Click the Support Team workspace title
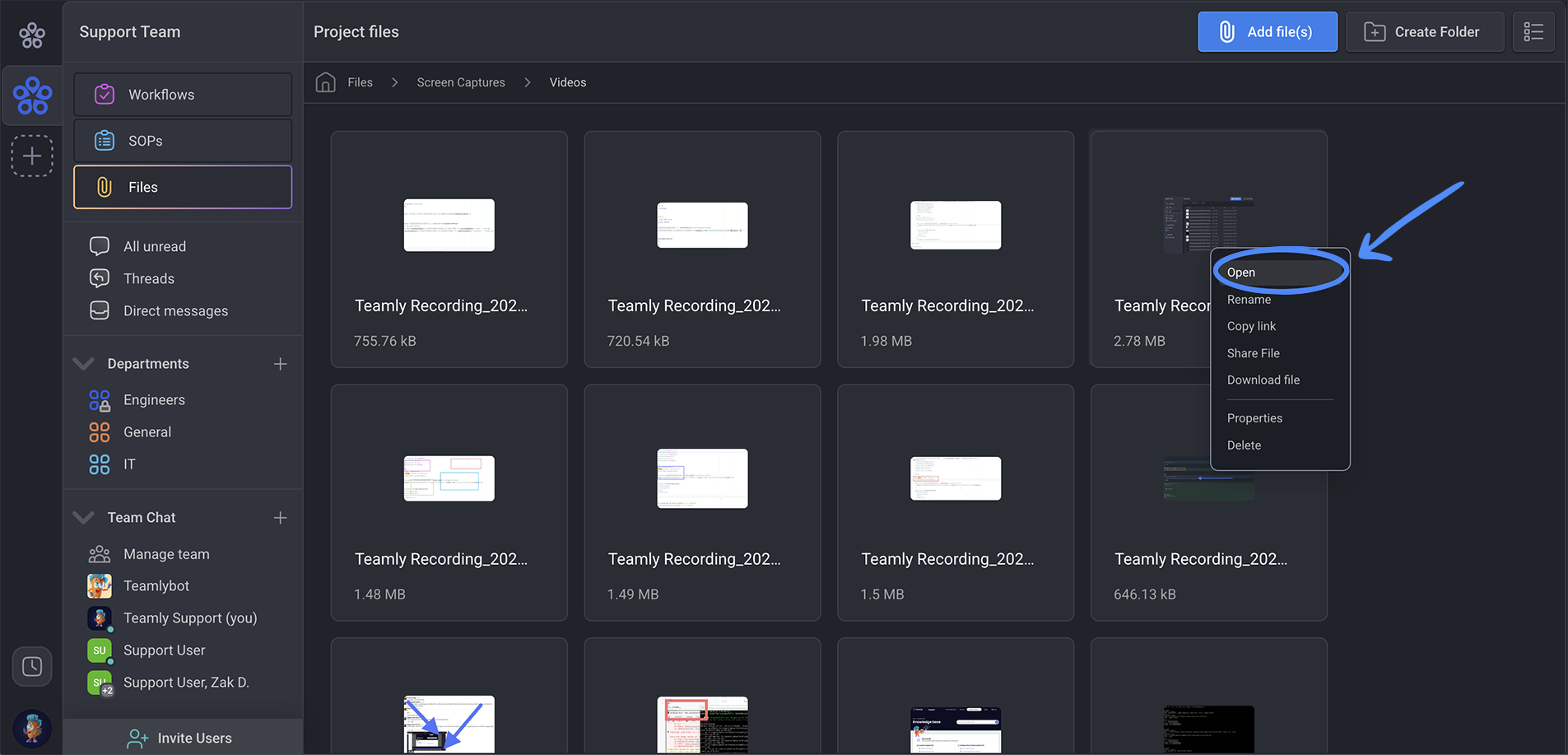Image resolution: width=1568 pixels, height=755 pixels. [x=130, y=32]
